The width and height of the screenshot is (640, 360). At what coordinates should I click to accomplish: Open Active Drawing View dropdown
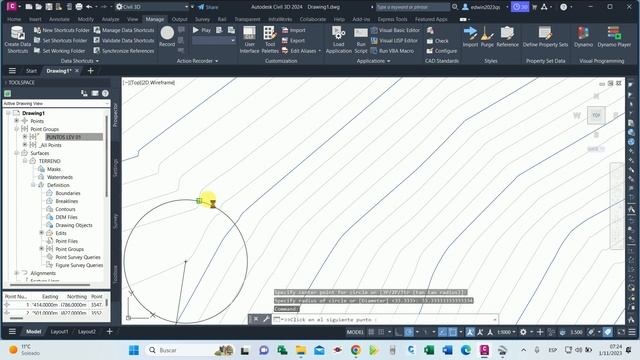tap(56, 104)
